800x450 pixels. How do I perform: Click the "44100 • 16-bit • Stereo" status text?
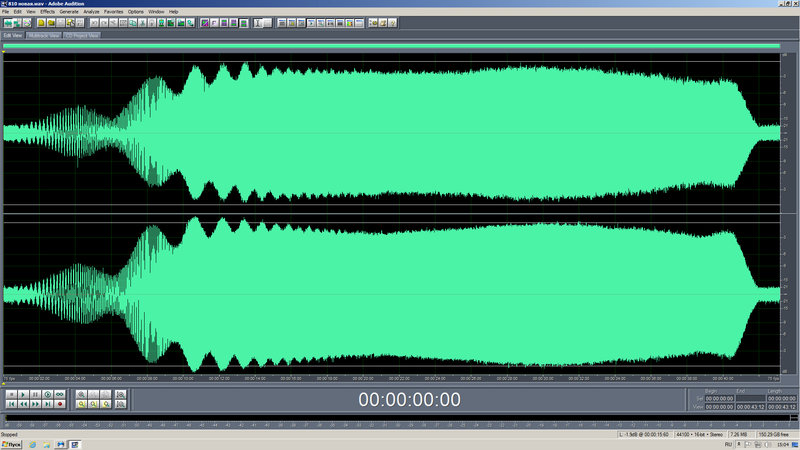[699, 435]
